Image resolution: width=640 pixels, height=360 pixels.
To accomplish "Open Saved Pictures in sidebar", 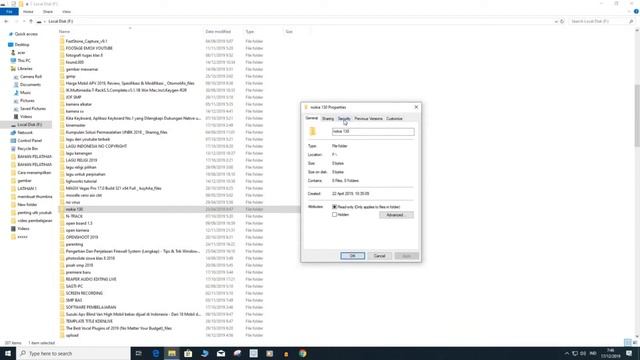I will 33,109.
